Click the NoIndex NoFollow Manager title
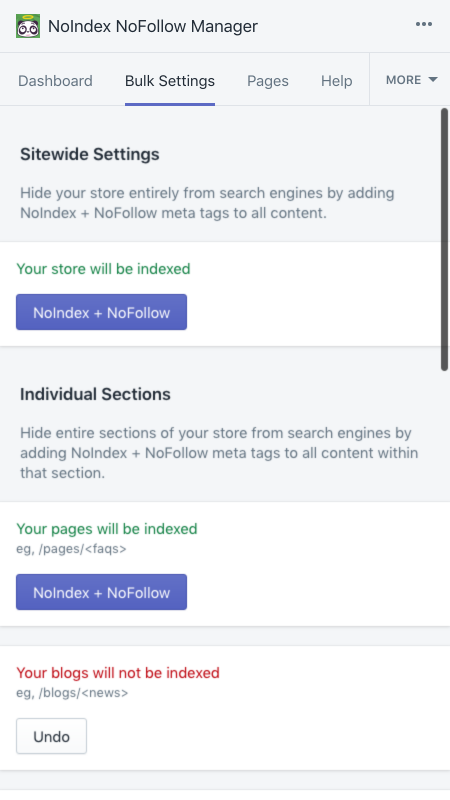 point(153,26)
